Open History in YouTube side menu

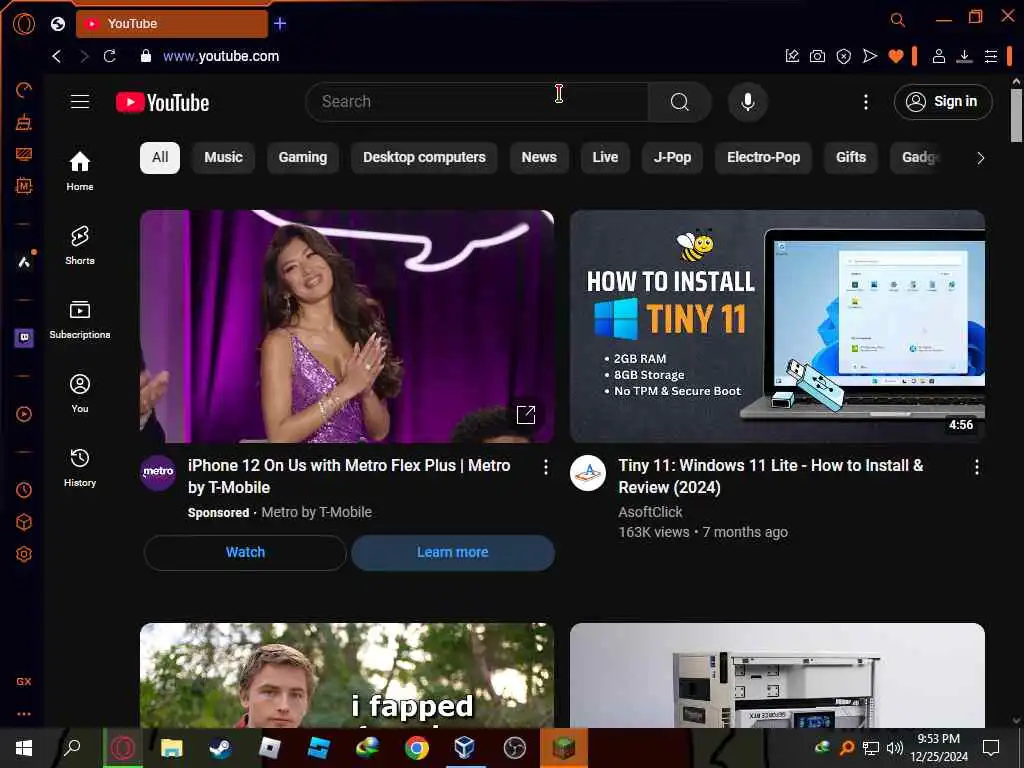pyautogui.click(x=80, y=467)
